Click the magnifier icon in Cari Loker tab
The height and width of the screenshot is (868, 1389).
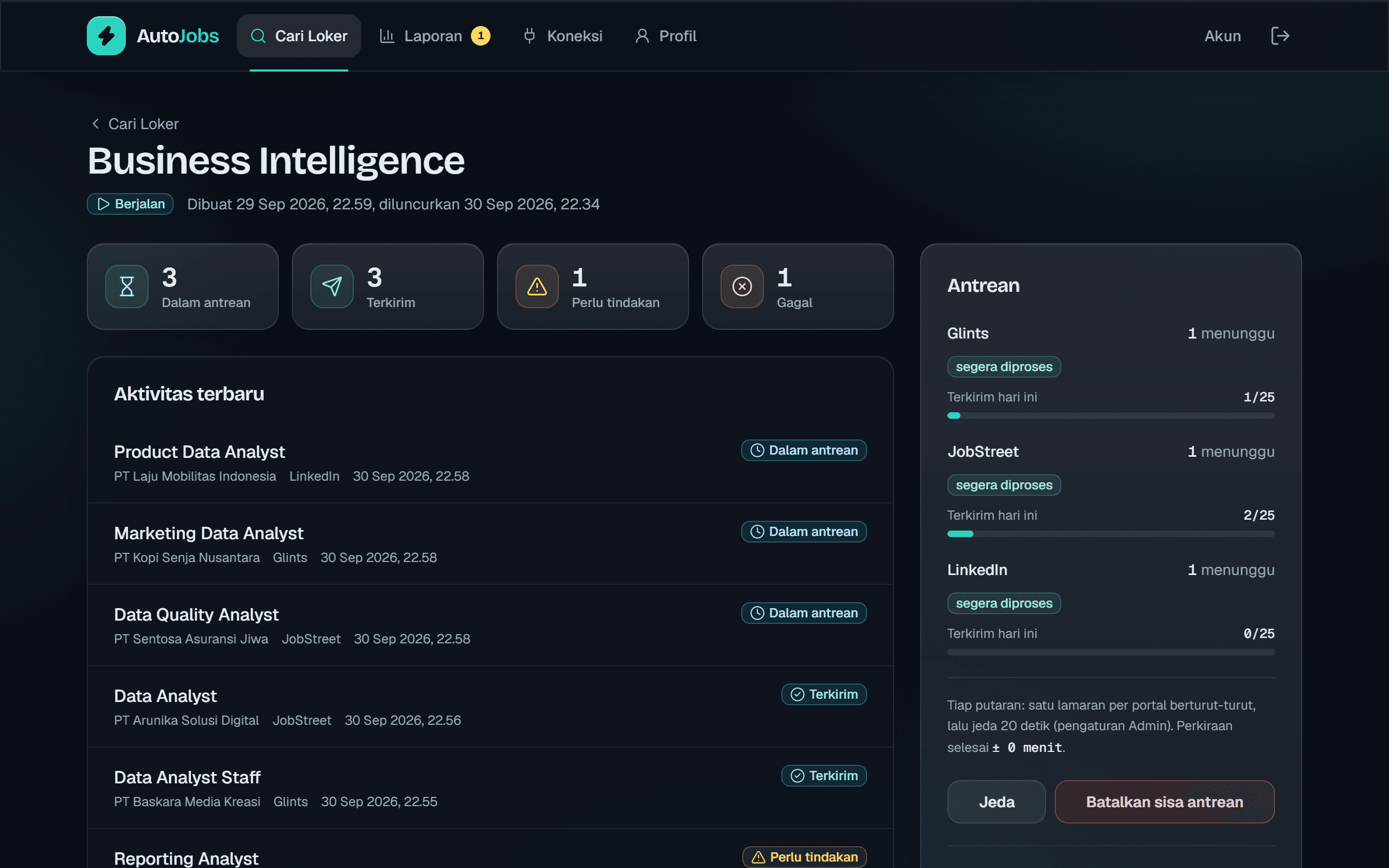coord(258,36)
